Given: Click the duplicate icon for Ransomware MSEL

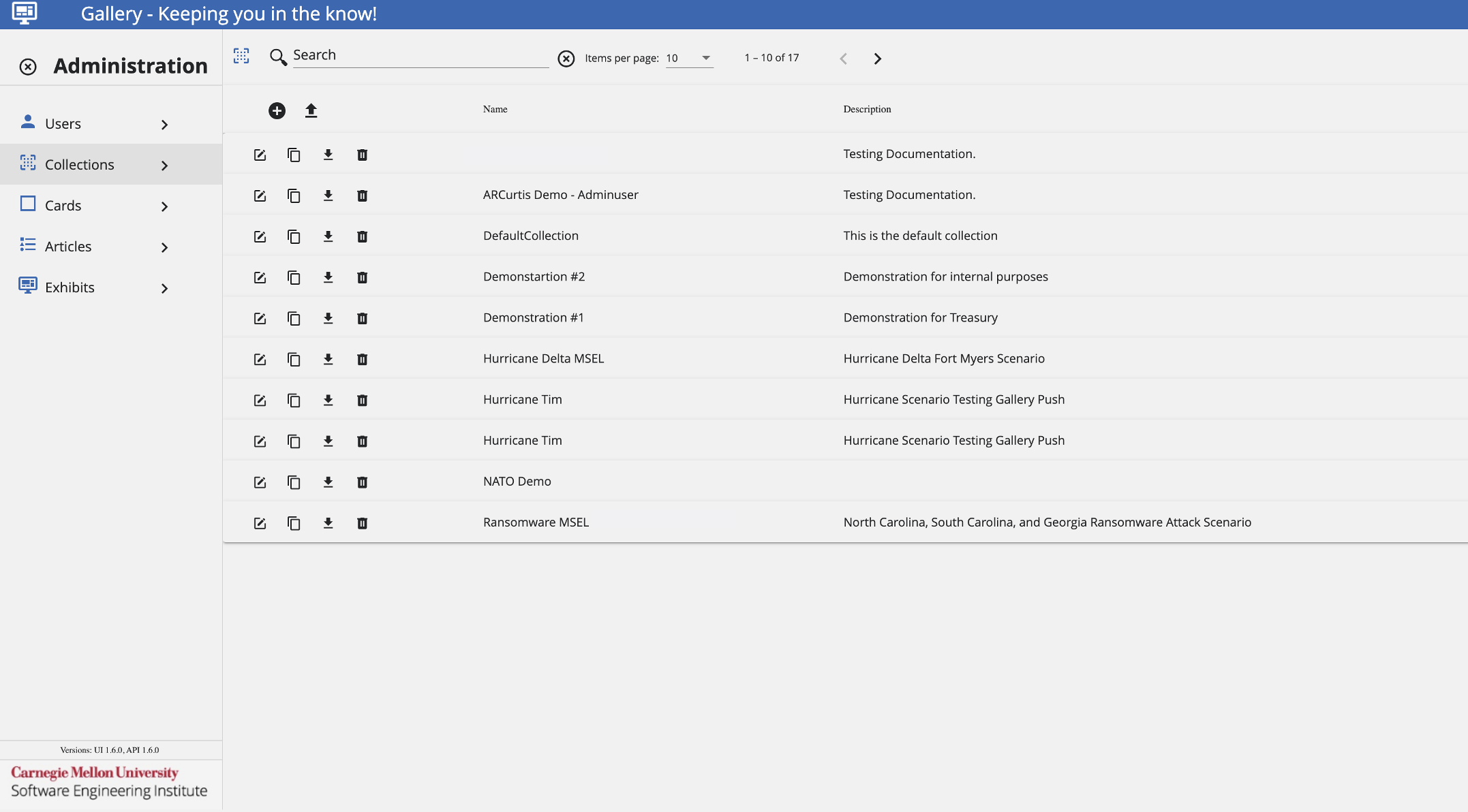Looking at the screenshot, I should [x=293, y=521].
